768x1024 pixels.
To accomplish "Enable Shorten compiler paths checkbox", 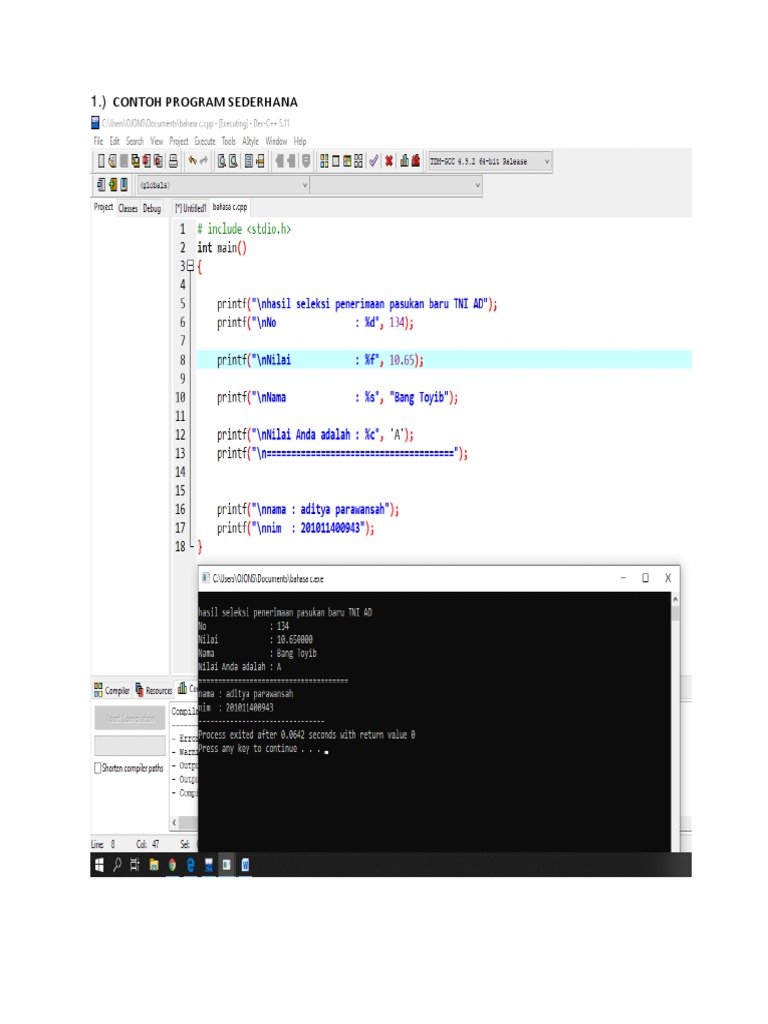I will click(98, 768).
